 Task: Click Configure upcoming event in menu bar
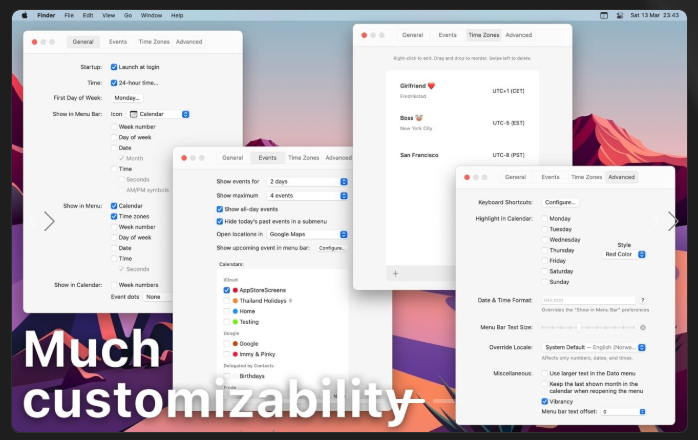[332, 248]
